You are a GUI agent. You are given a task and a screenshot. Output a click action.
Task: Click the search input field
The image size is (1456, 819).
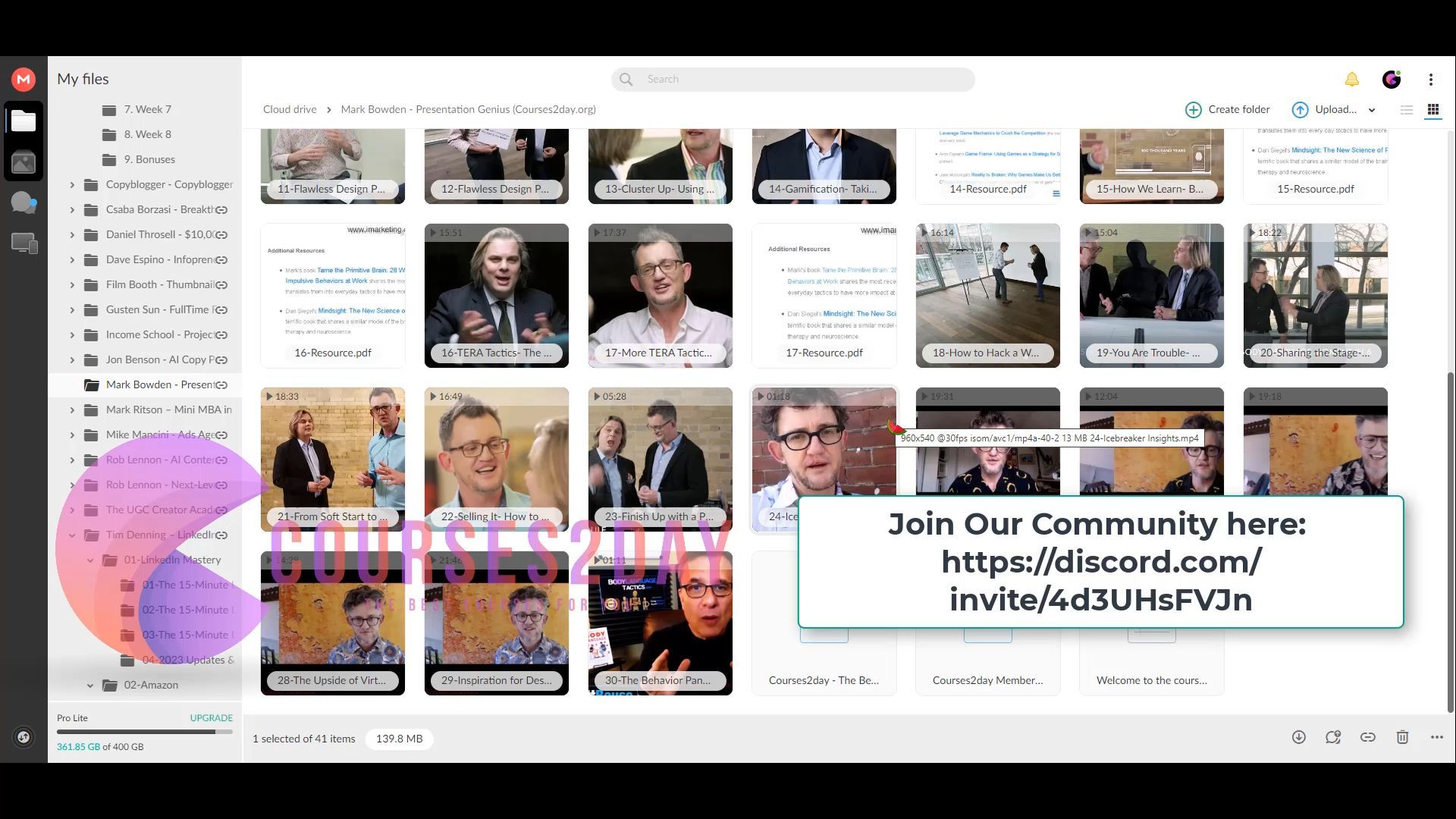click(x=804, y=79)
